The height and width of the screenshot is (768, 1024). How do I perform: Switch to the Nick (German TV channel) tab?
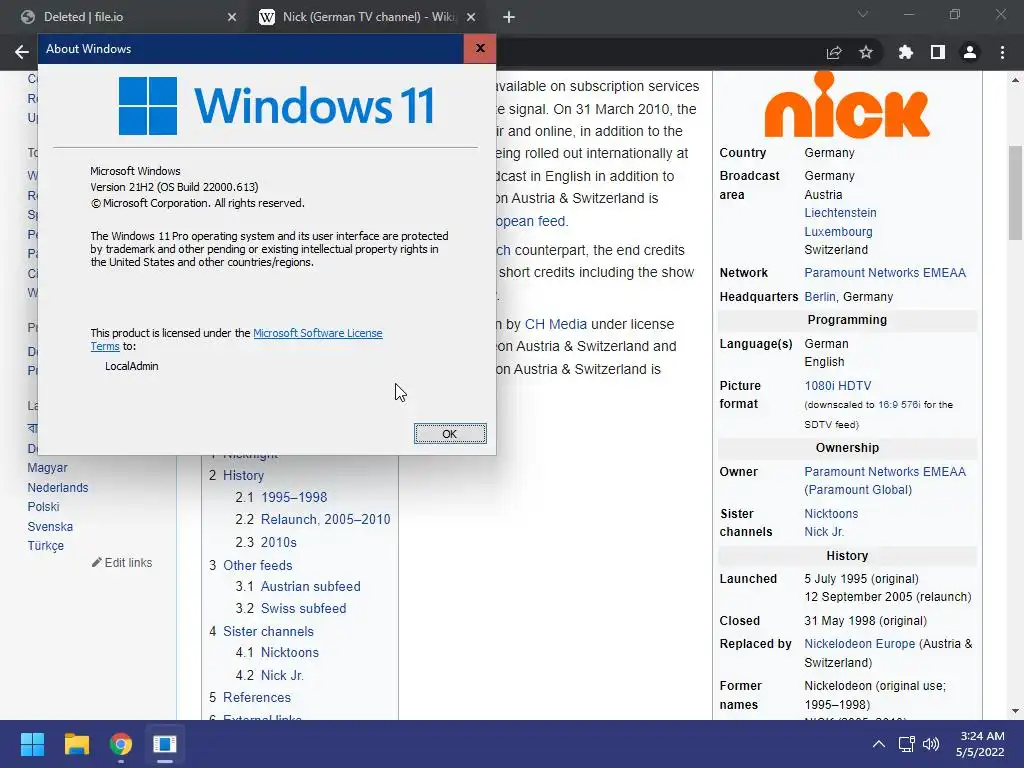(x=369, y=17)
